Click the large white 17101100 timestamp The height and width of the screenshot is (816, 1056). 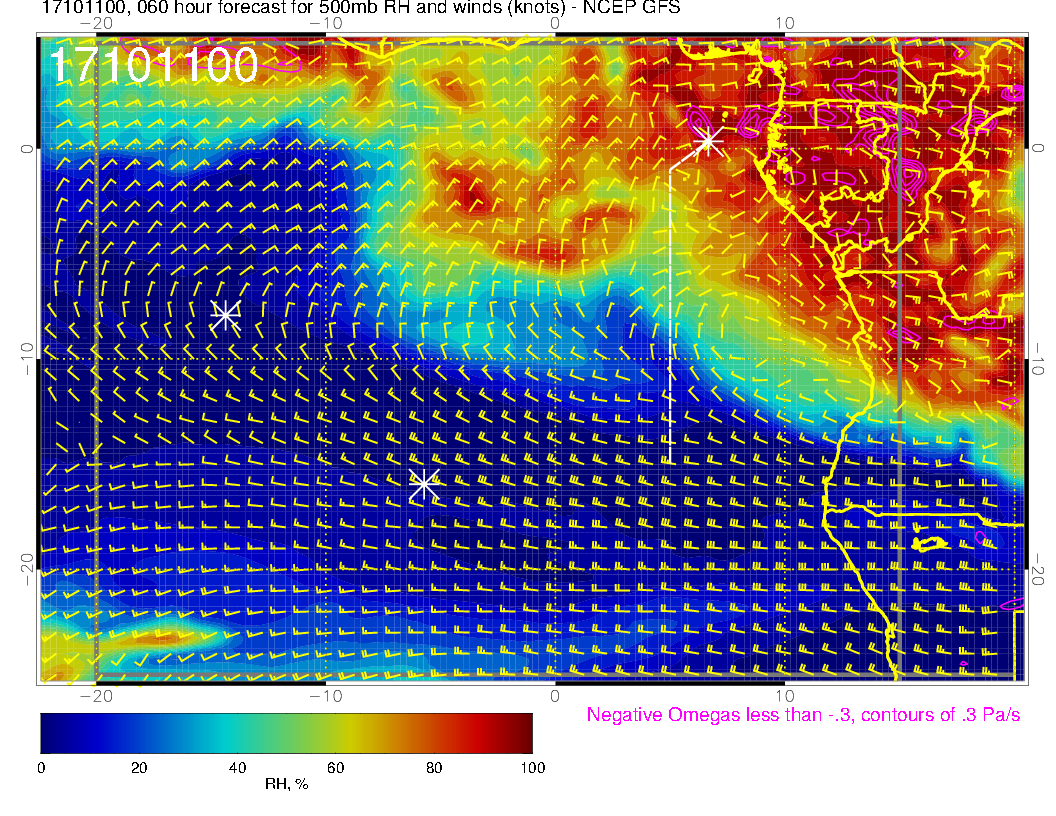pyautogui.click(x=154, y=66)
